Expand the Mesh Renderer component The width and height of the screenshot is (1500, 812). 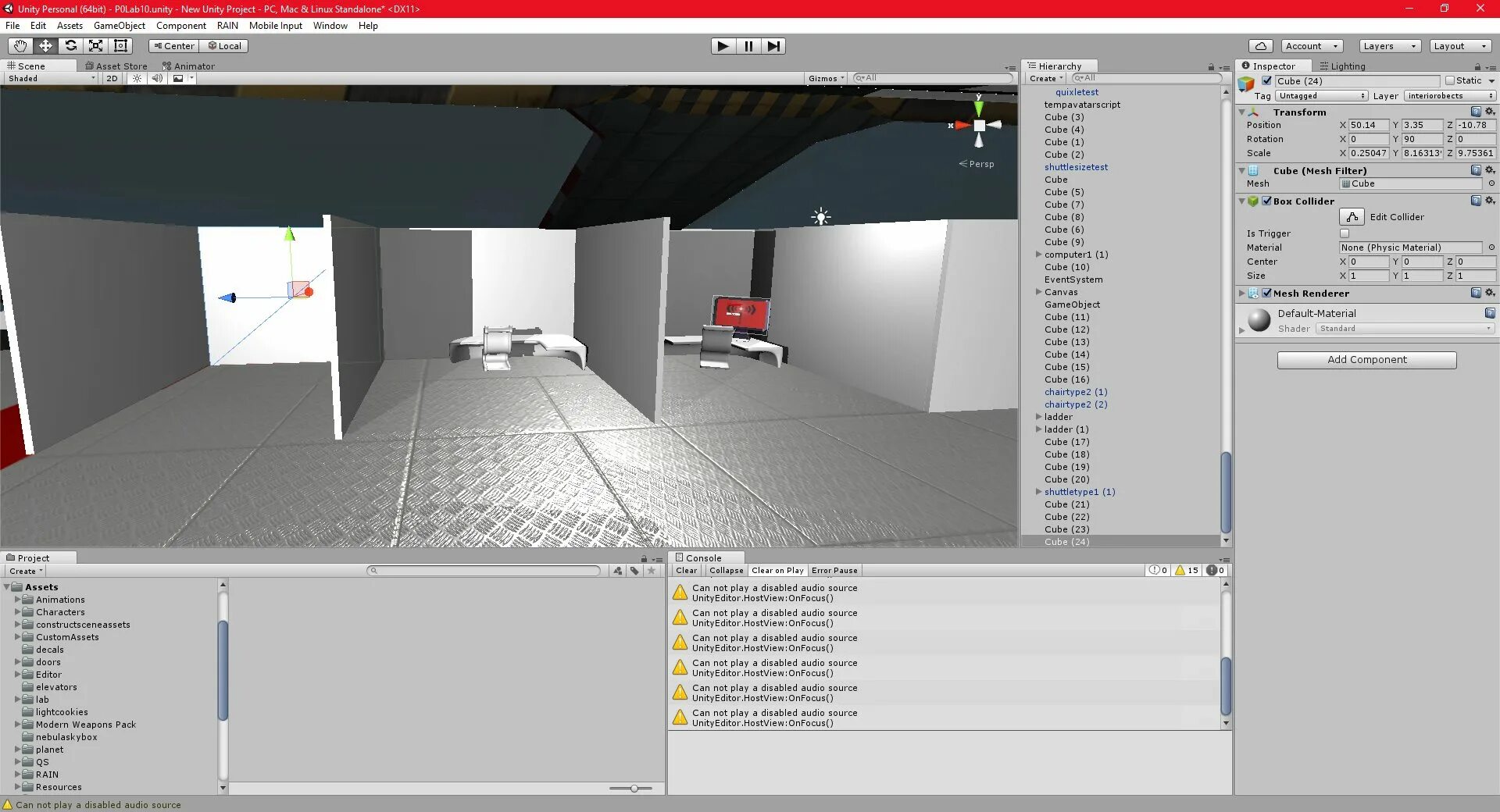1241,294
